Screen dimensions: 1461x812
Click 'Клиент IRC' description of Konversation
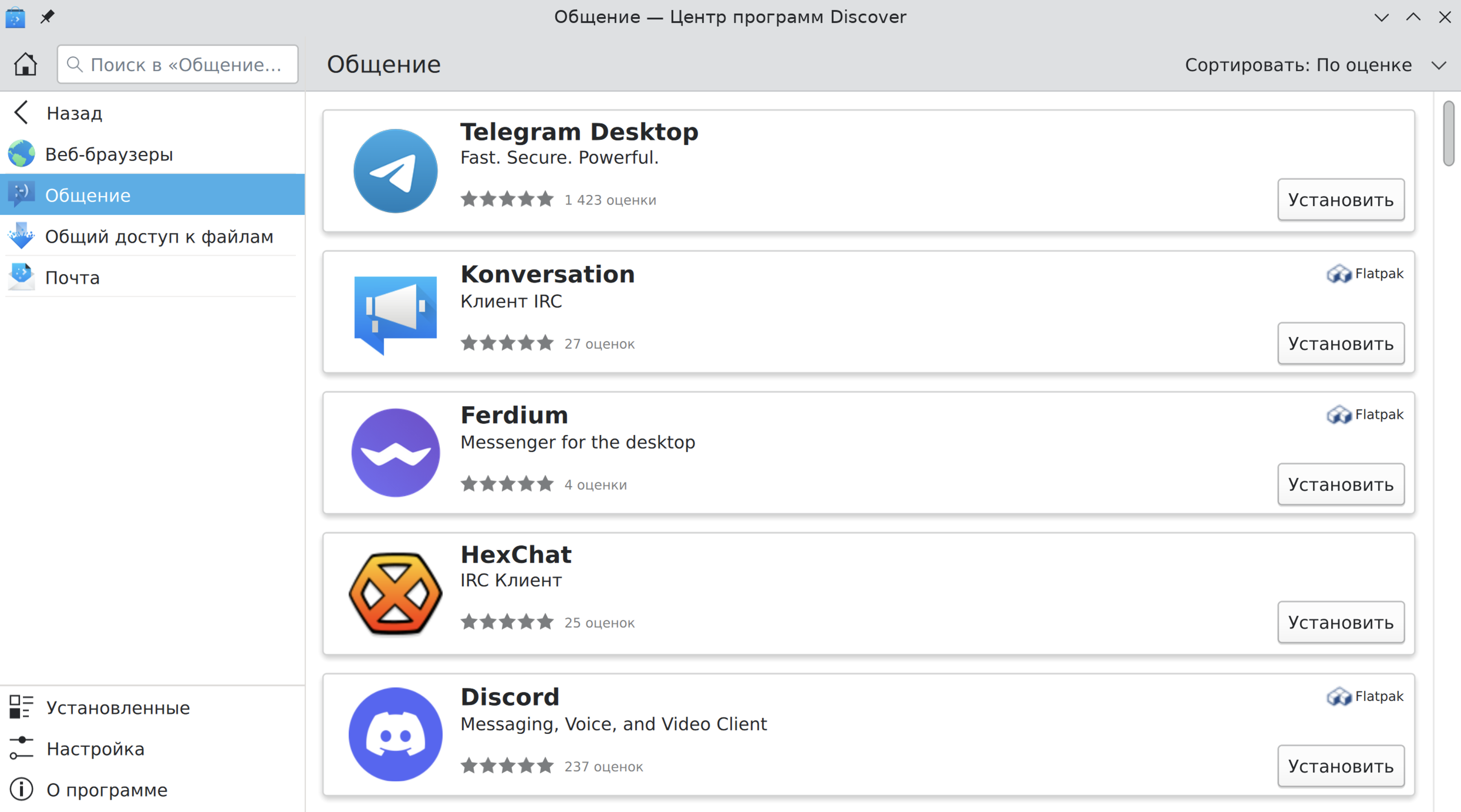click(510, 301)
